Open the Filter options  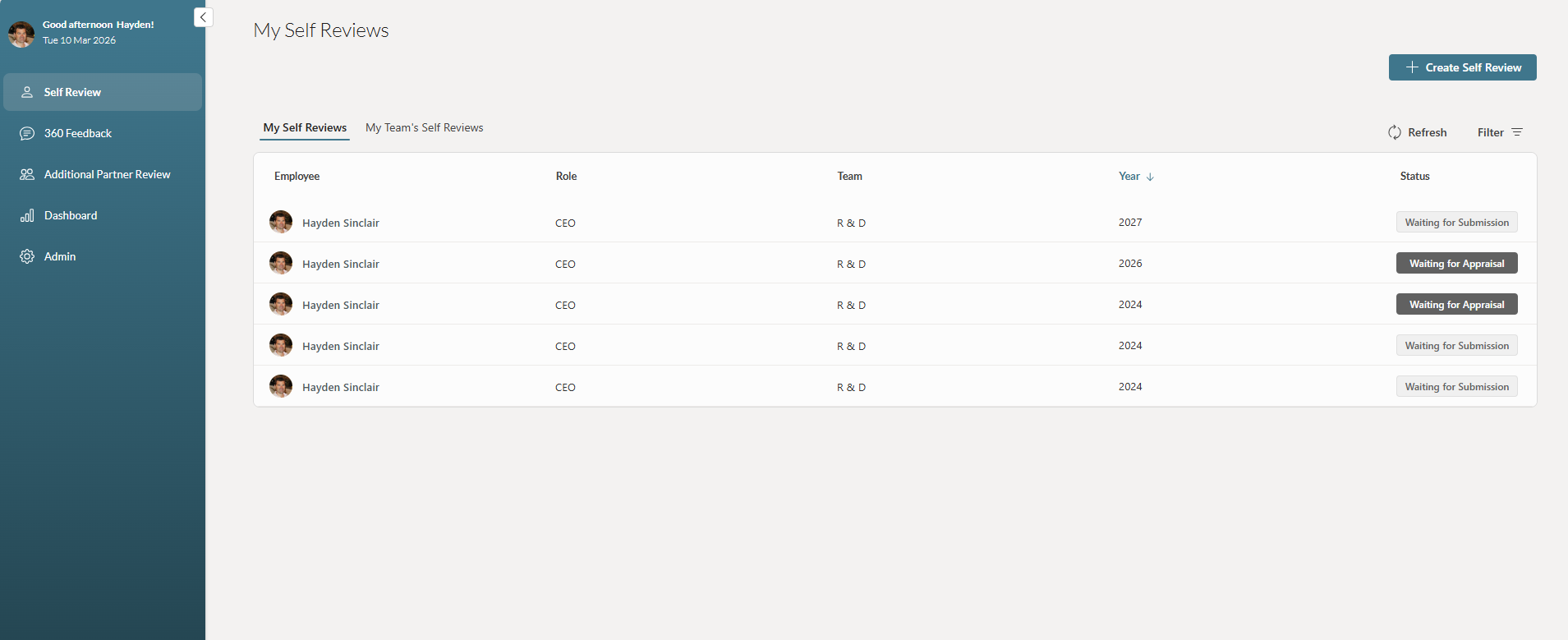click(1500, 132)
